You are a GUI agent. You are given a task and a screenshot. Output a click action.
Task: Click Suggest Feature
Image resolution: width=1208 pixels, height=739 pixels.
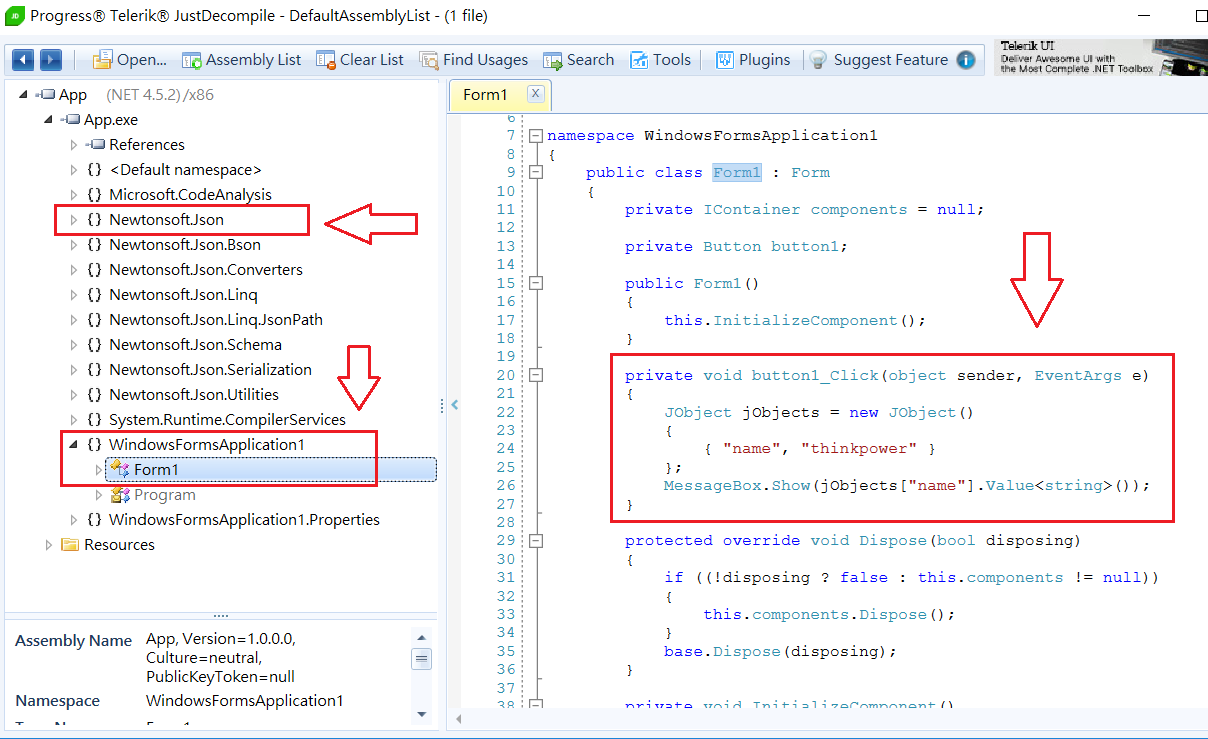click(x=879, y=60)
